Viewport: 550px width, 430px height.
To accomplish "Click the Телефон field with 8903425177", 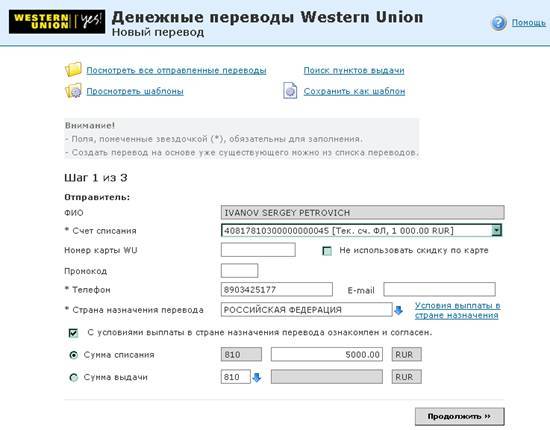I will pos(276,289).
